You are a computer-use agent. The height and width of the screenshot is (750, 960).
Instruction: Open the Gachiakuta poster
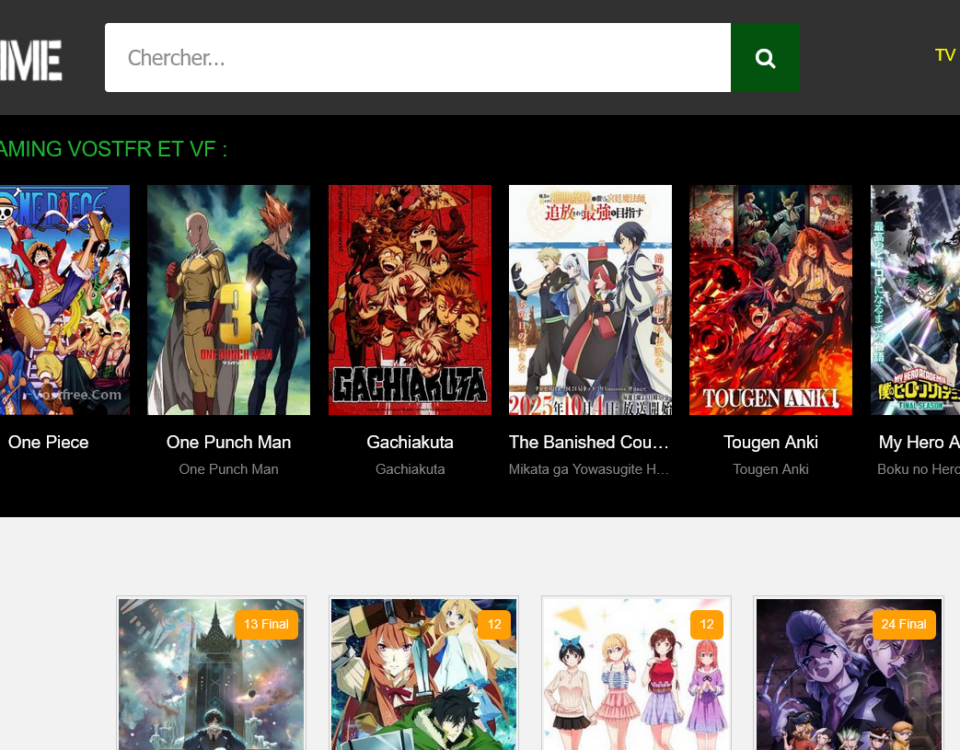(410, 299)
